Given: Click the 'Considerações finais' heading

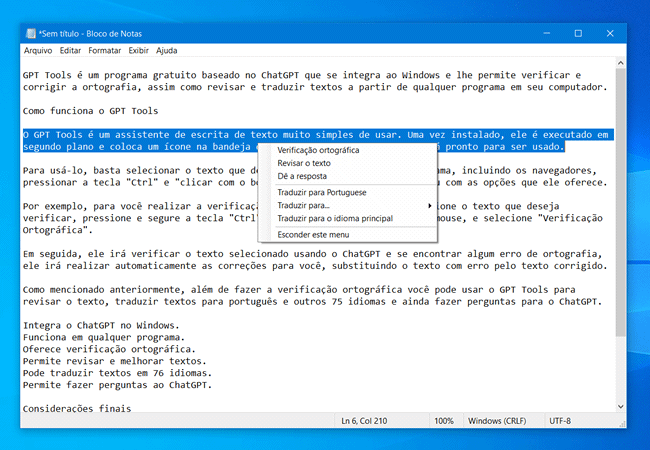Looking at the screenshot, I should pos(77,409).
